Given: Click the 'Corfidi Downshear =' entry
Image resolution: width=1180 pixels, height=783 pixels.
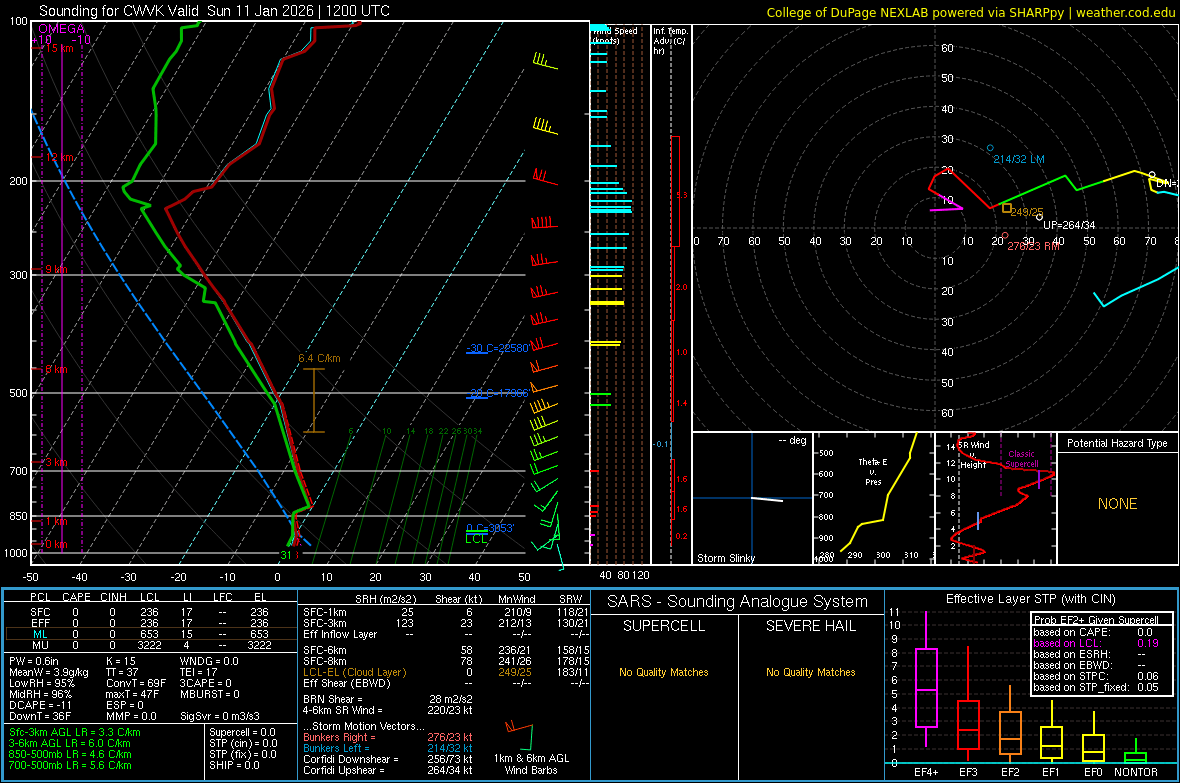Looking at the screenshot, I should 351,759.
